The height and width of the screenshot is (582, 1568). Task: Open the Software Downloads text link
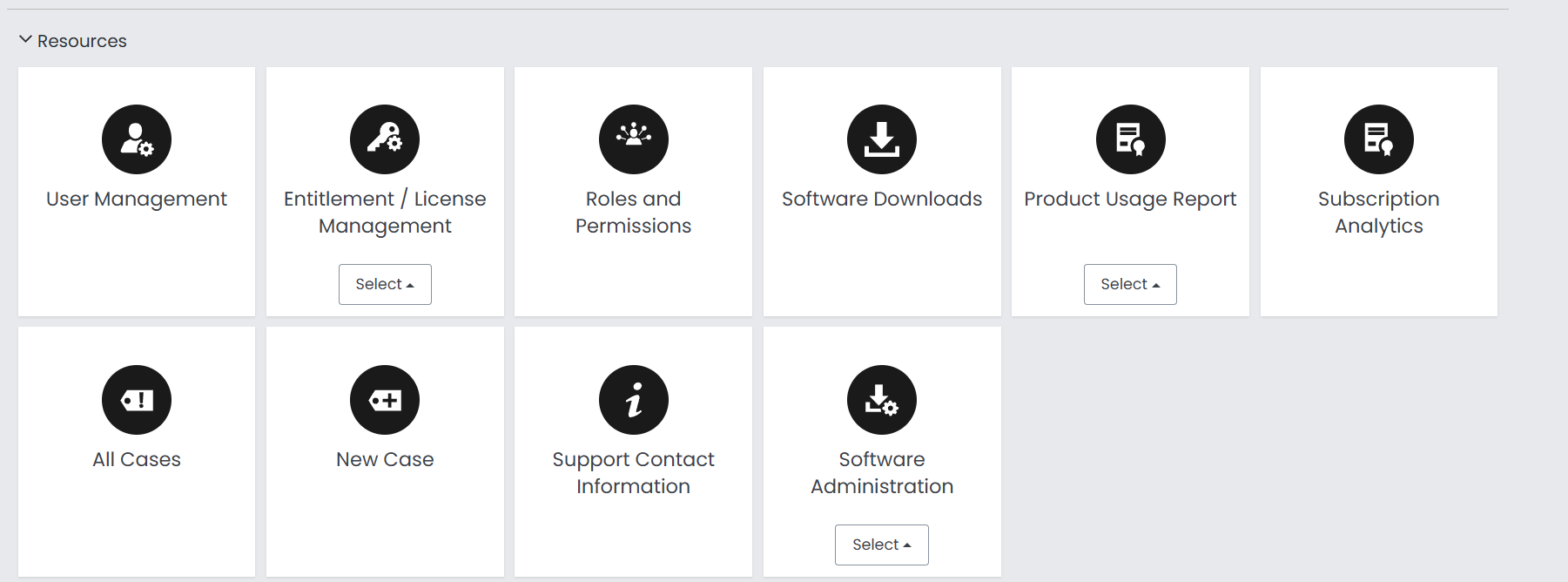tap(882, 200)
